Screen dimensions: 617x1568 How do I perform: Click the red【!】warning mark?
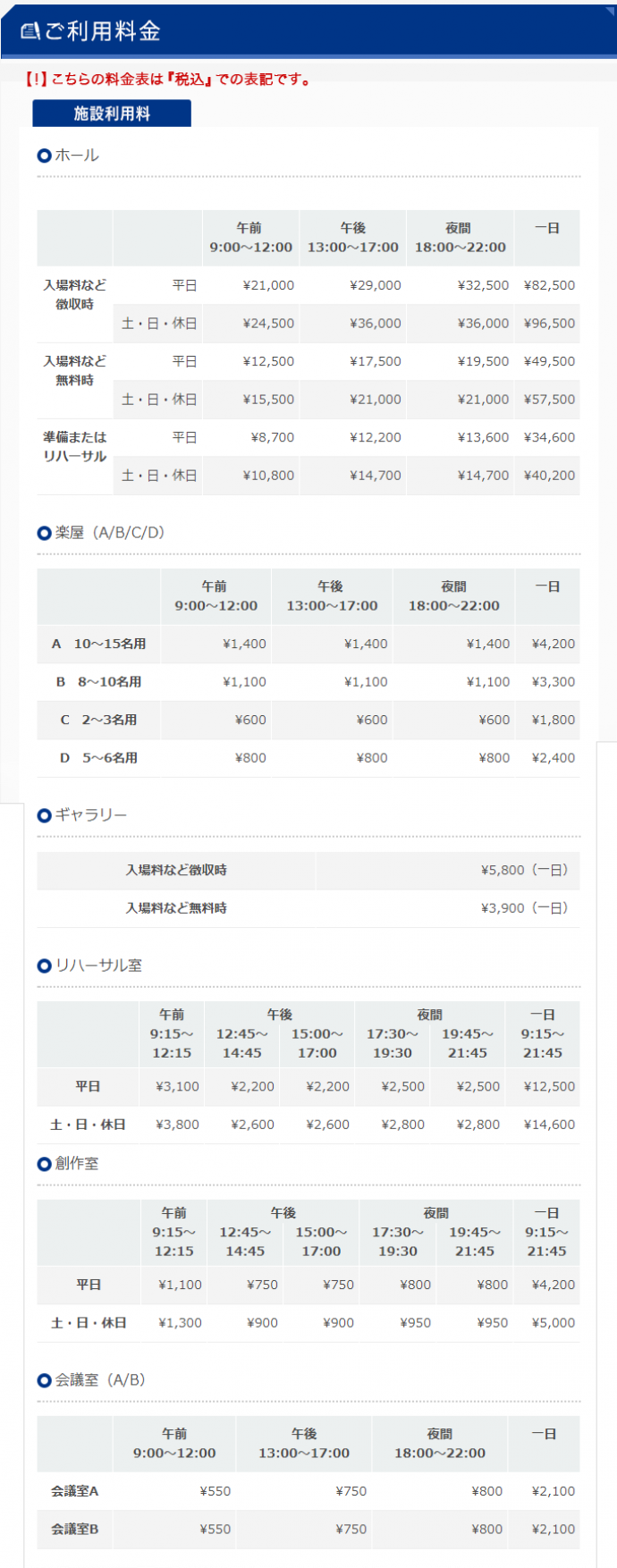tap(36, 80)
